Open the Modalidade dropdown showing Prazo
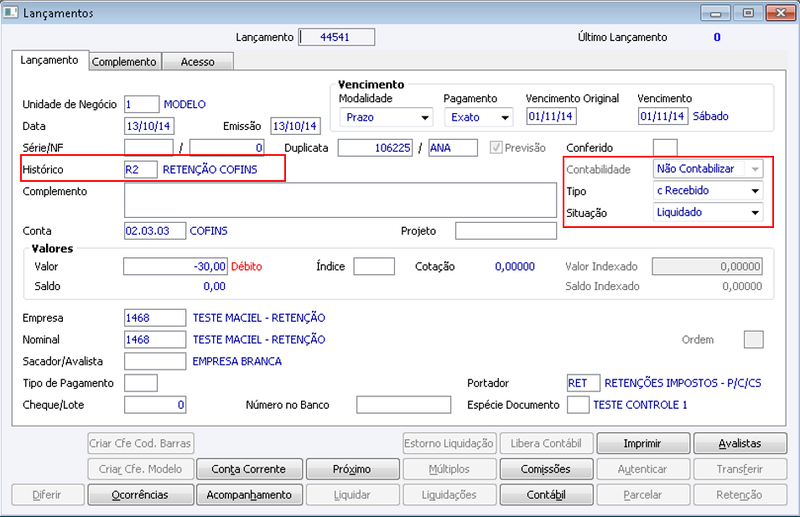Image resolution: width=800 pixels, height=517 pixels. pos(386,117)
